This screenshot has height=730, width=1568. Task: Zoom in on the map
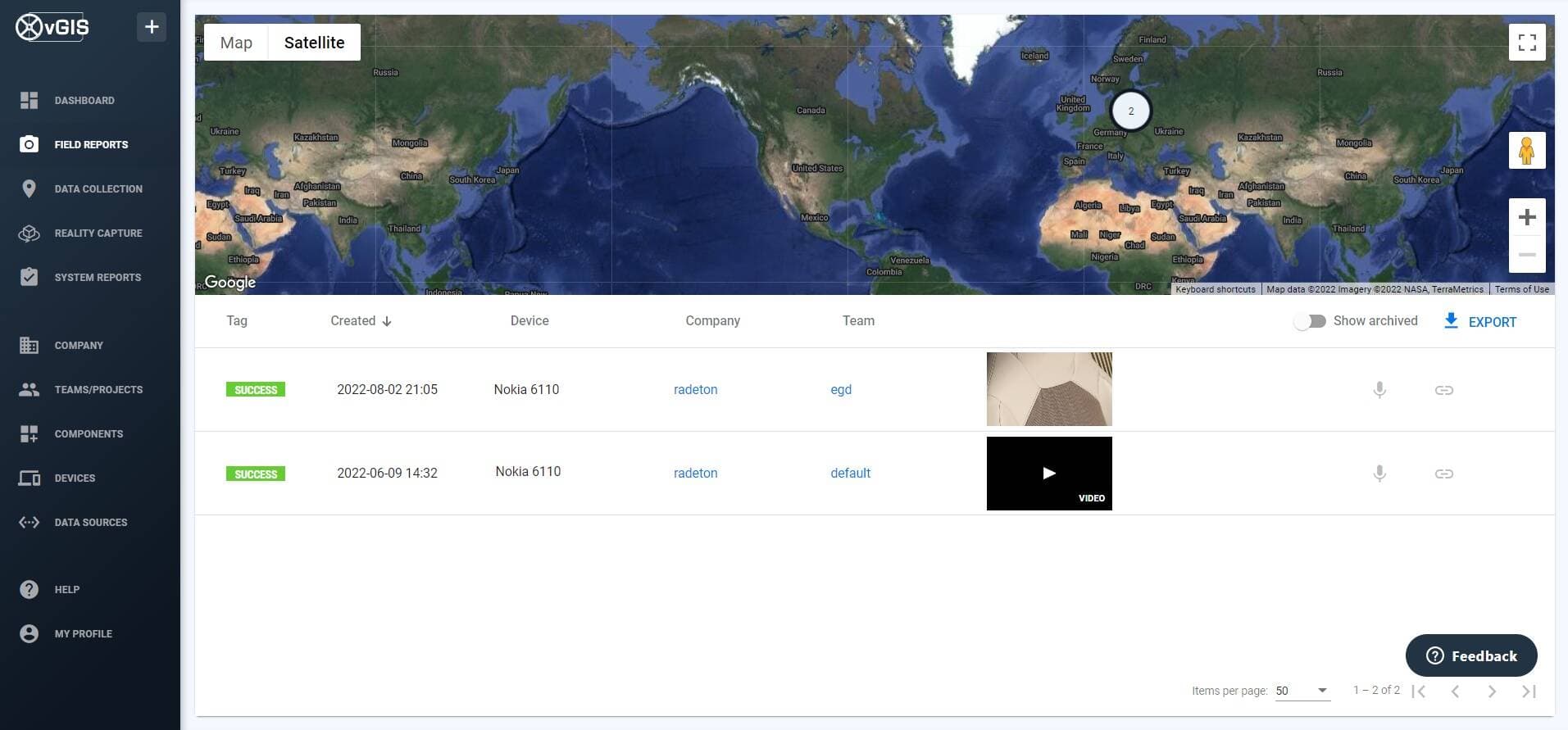(1527, 217)
